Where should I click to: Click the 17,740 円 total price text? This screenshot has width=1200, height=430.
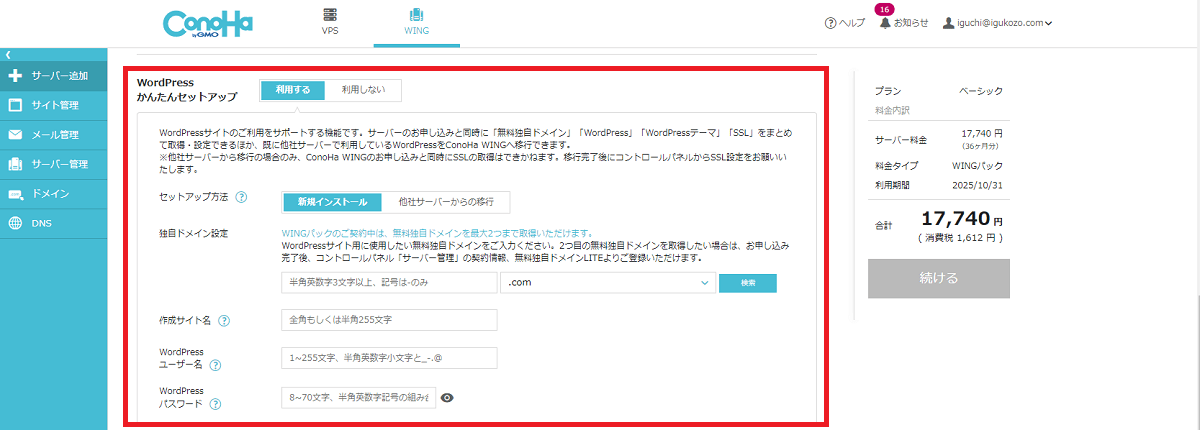point(962,219)
